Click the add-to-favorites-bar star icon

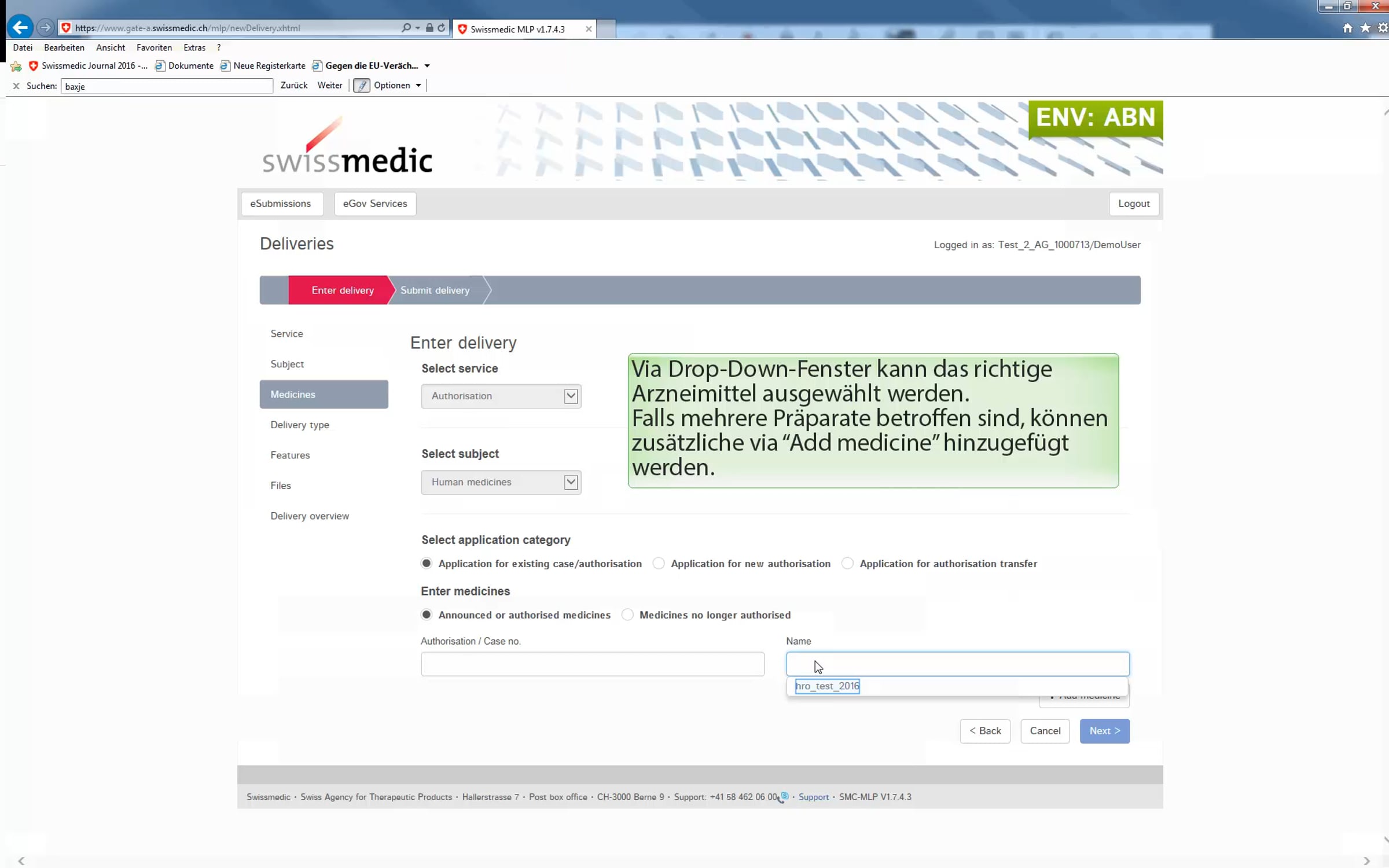(x=16, y=66)
